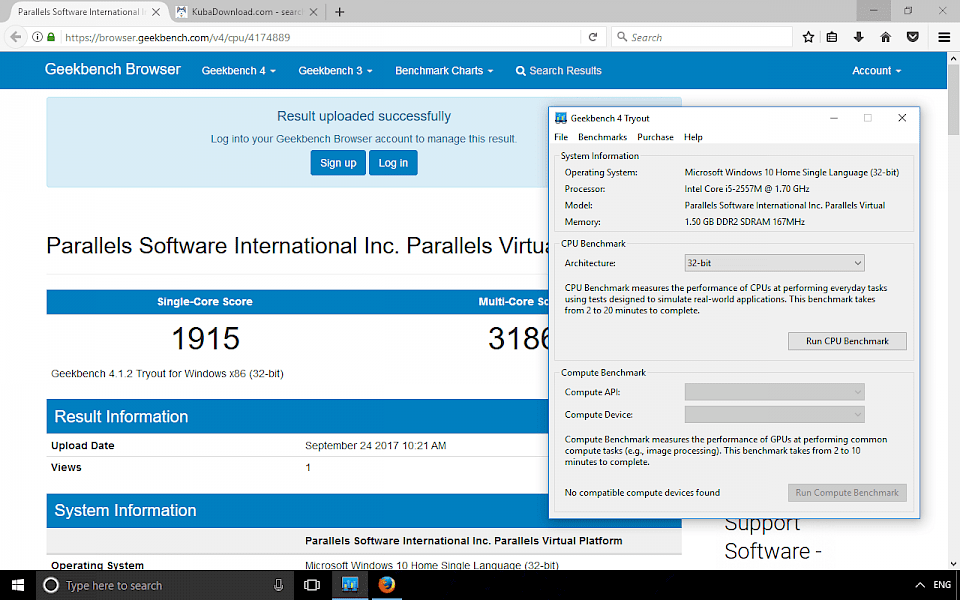
Task: Close the KubaDownload.com tab
Action: (x=313, y=12)
